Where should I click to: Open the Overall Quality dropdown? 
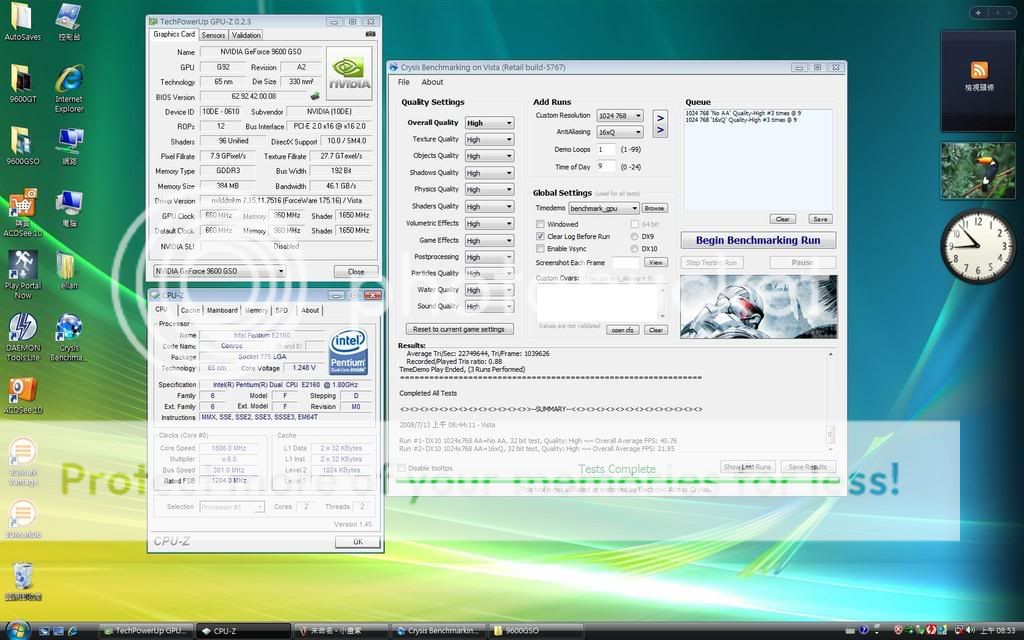[489, 123]
